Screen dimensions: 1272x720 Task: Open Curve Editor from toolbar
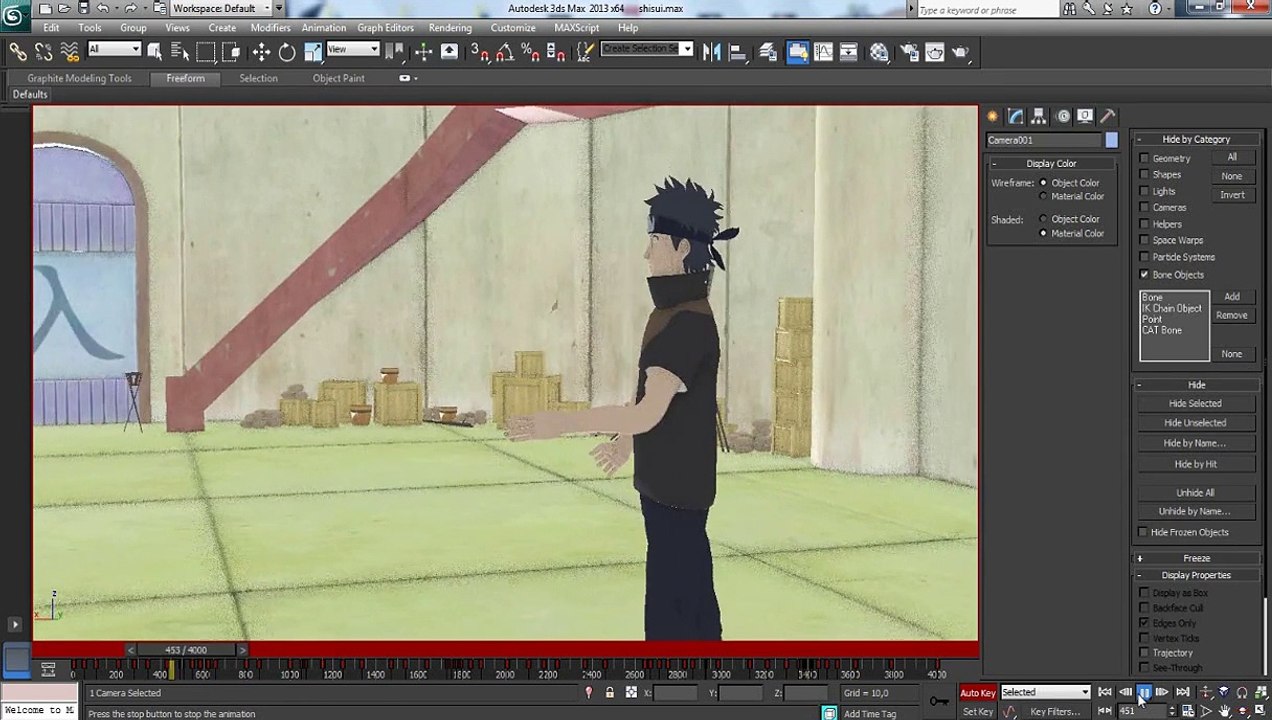pyautogui.click(x=824, y=52)
